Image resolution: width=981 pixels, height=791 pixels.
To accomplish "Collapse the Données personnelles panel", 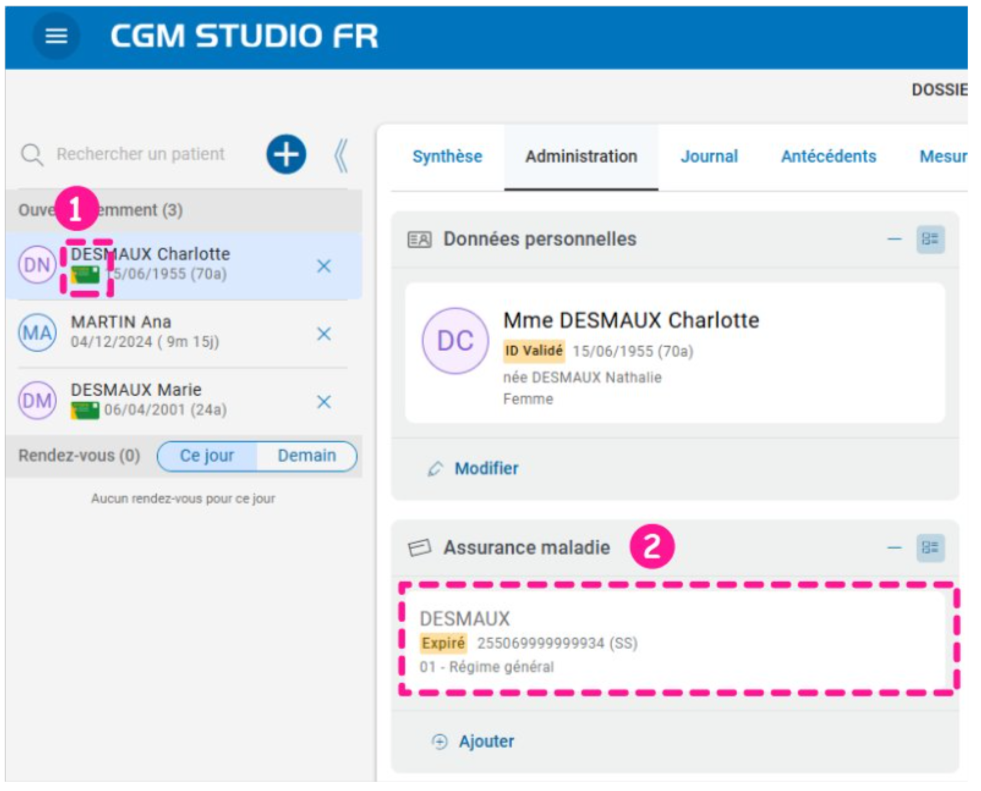I will (895, 239).
